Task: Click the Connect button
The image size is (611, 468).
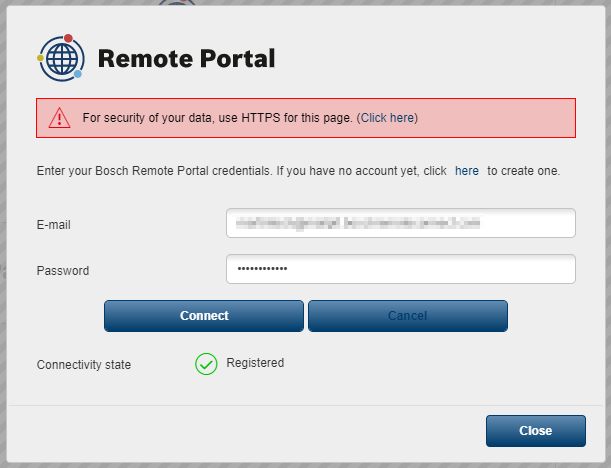Action: pos(204,316)
